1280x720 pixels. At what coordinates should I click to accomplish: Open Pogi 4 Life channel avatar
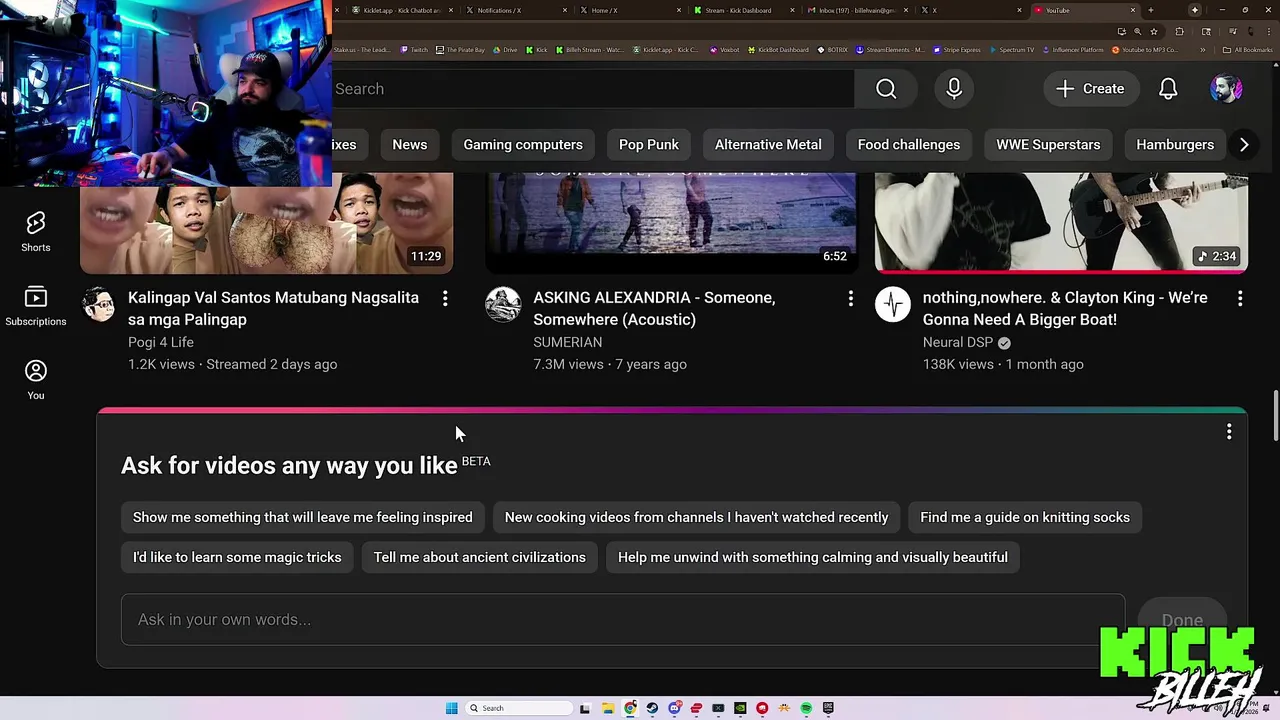click(98, 304)
